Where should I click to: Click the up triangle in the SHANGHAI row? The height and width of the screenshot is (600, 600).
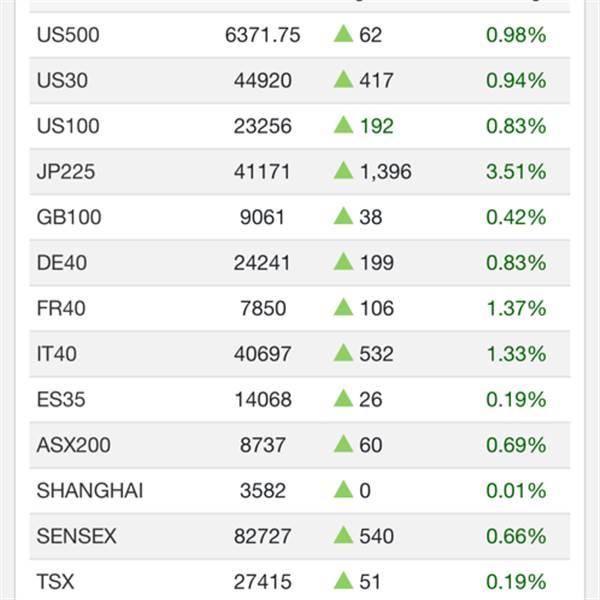tap(343, 489)
